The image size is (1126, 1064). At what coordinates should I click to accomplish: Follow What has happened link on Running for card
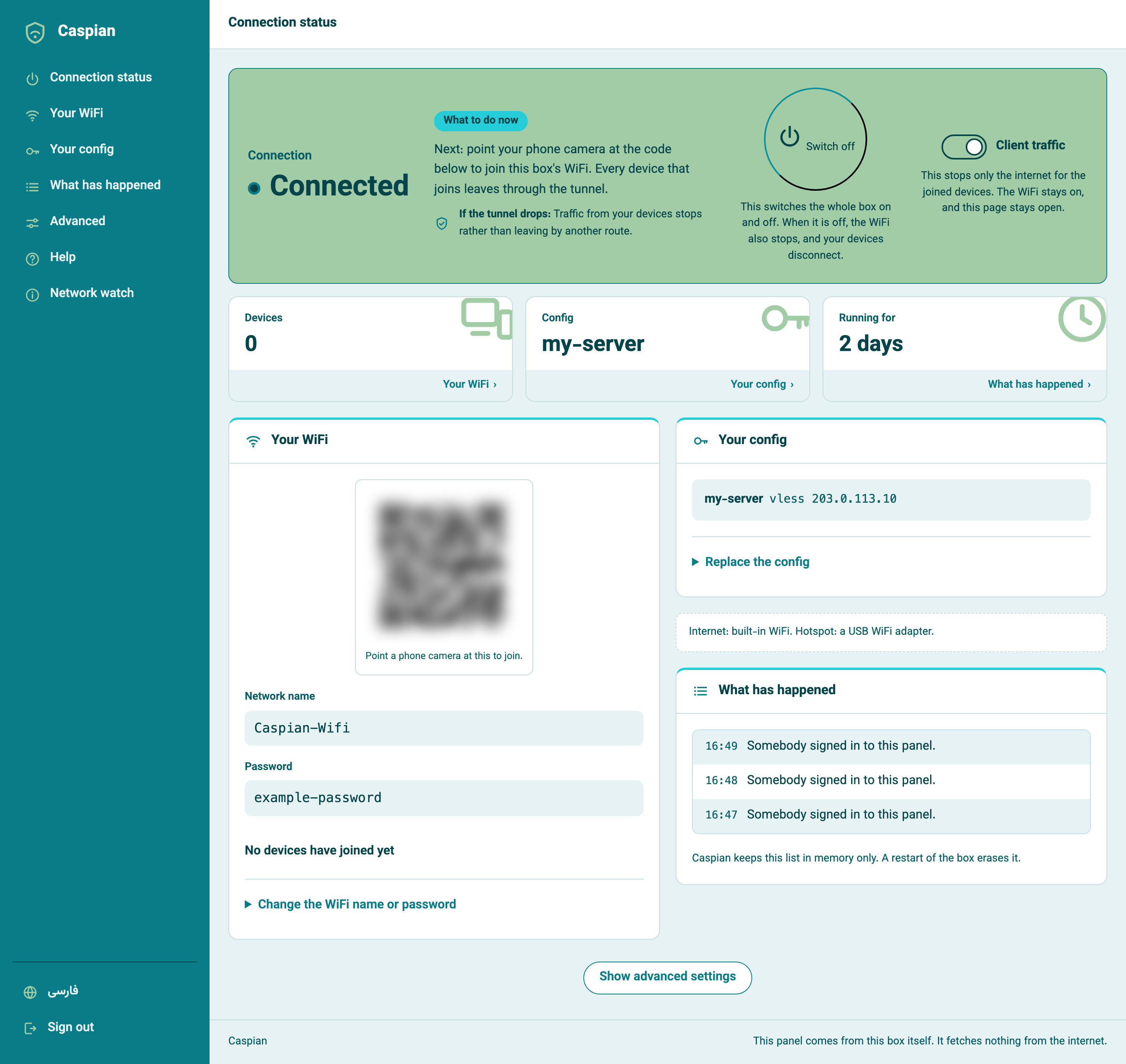pyautogui.click(x=1039, y=384)
